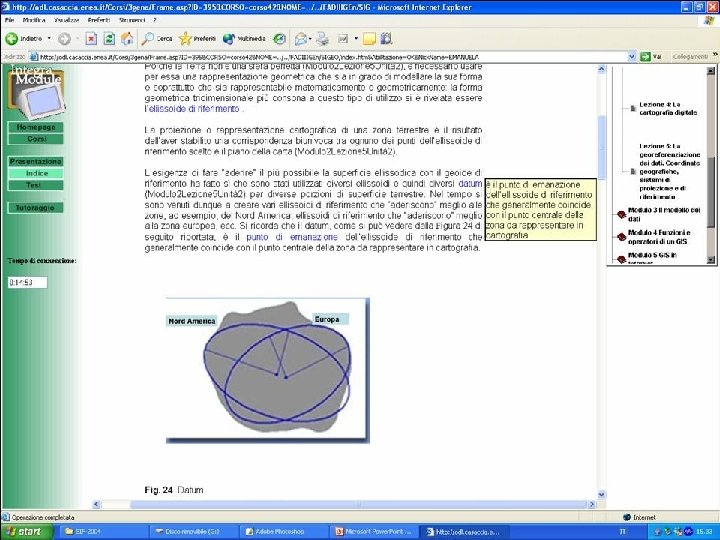Open the Windows start button
This screenshot has width=720, height=540.
pos(27,532)
